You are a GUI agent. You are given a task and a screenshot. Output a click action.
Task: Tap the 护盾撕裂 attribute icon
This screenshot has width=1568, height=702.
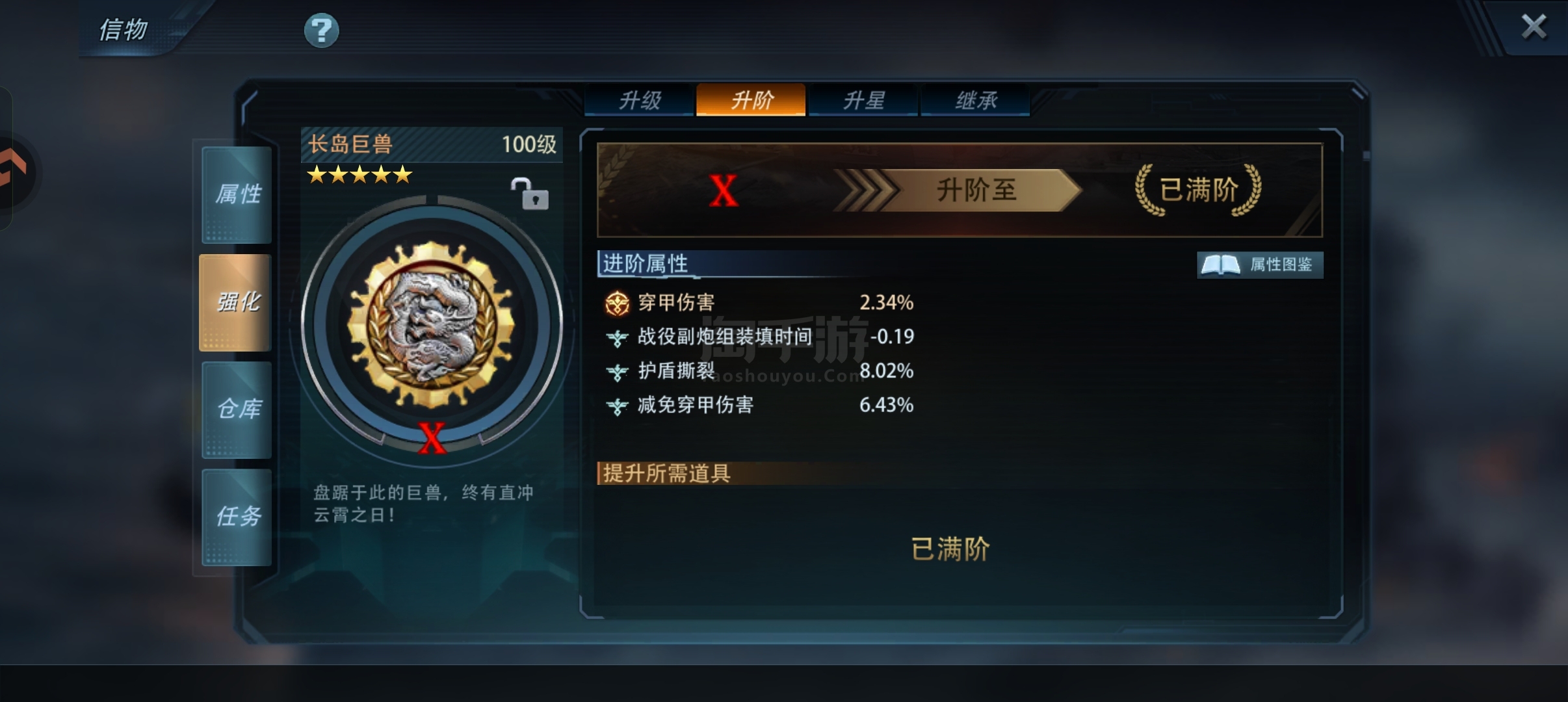(x=617, y=372)
